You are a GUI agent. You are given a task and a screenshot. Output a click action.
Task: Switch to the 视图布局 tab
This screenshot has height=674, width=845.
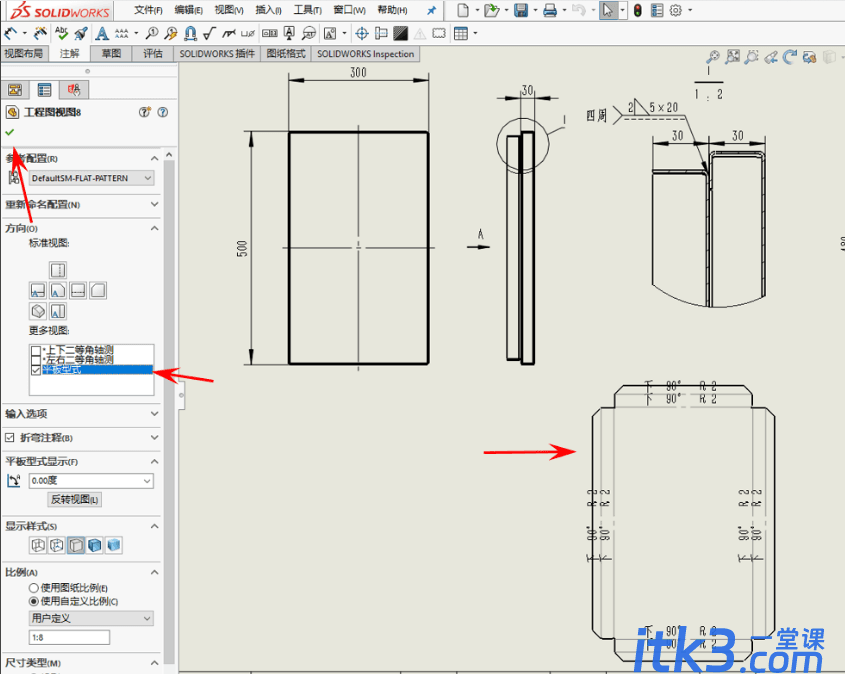click(x=24, y=54)
